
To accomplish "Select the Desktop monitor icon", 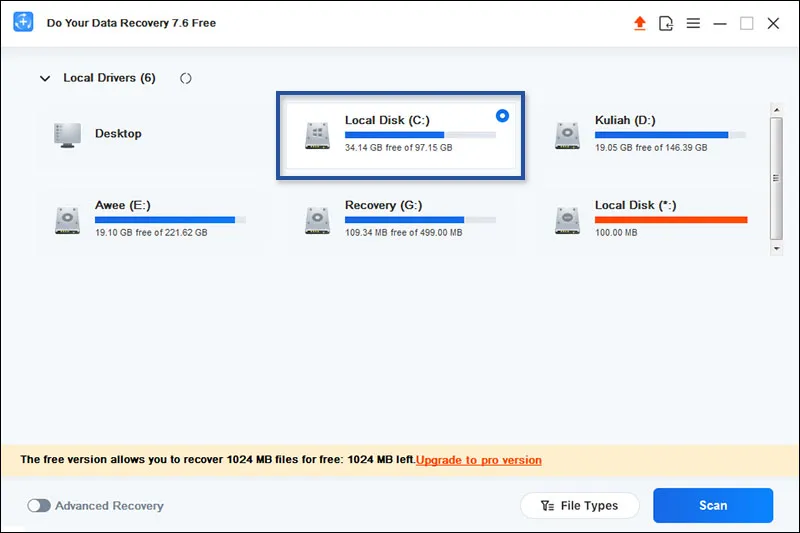I will point(68,134).
